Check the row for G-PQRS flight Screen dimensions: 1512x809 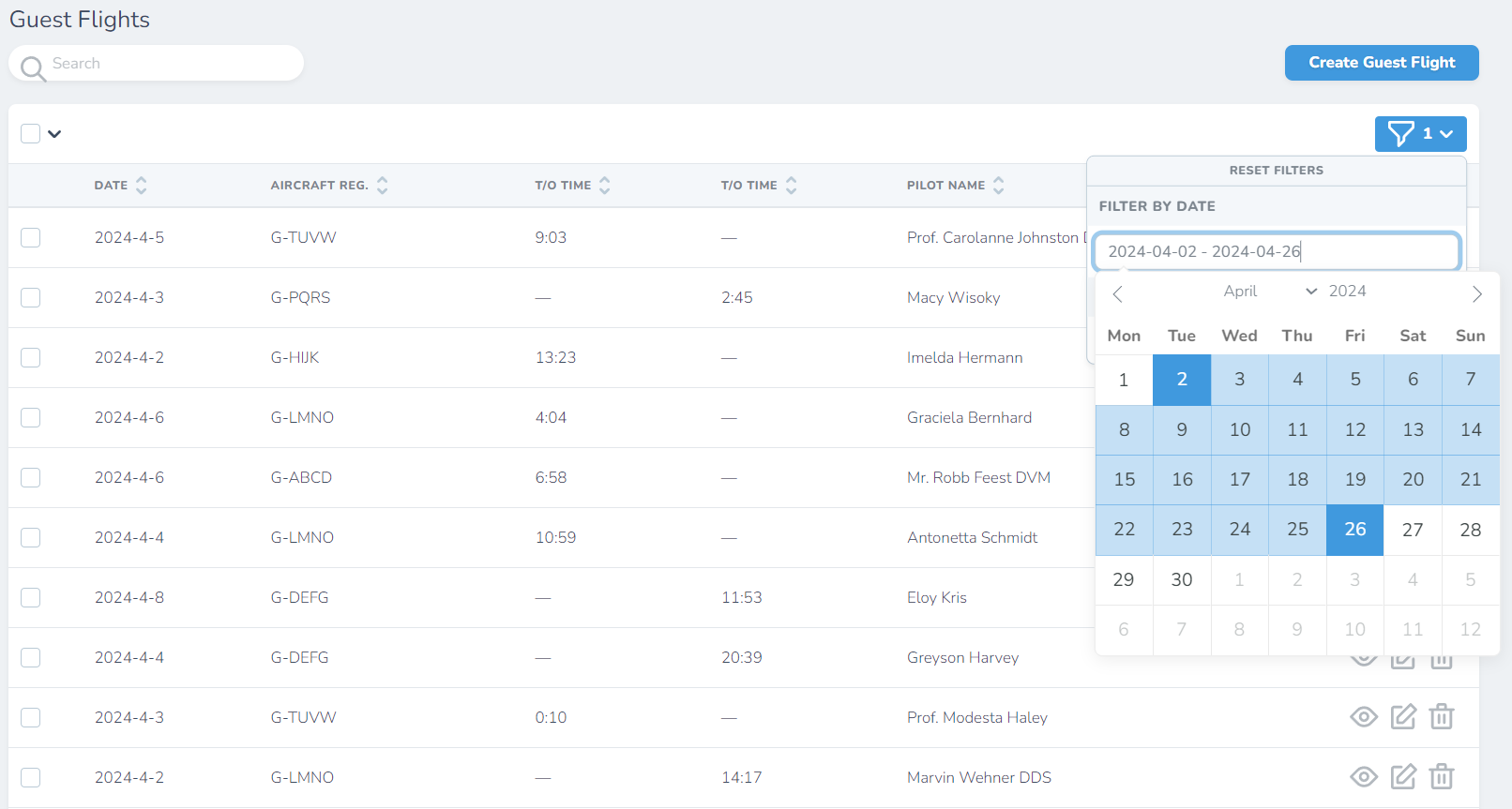click(x=31, y=298)
